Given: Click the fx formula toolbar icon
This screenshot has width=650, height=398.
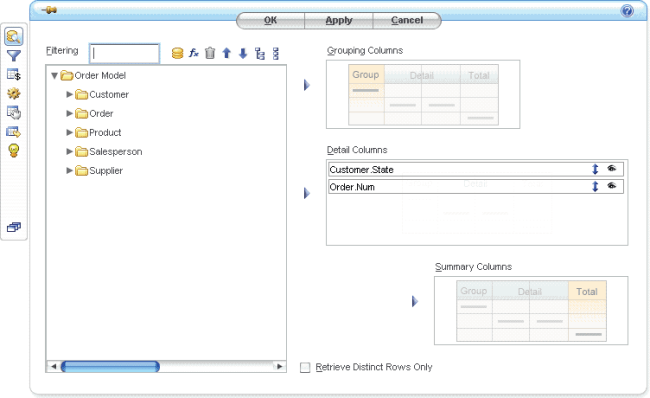Looking at the screenshot, I should click(194, 53).
